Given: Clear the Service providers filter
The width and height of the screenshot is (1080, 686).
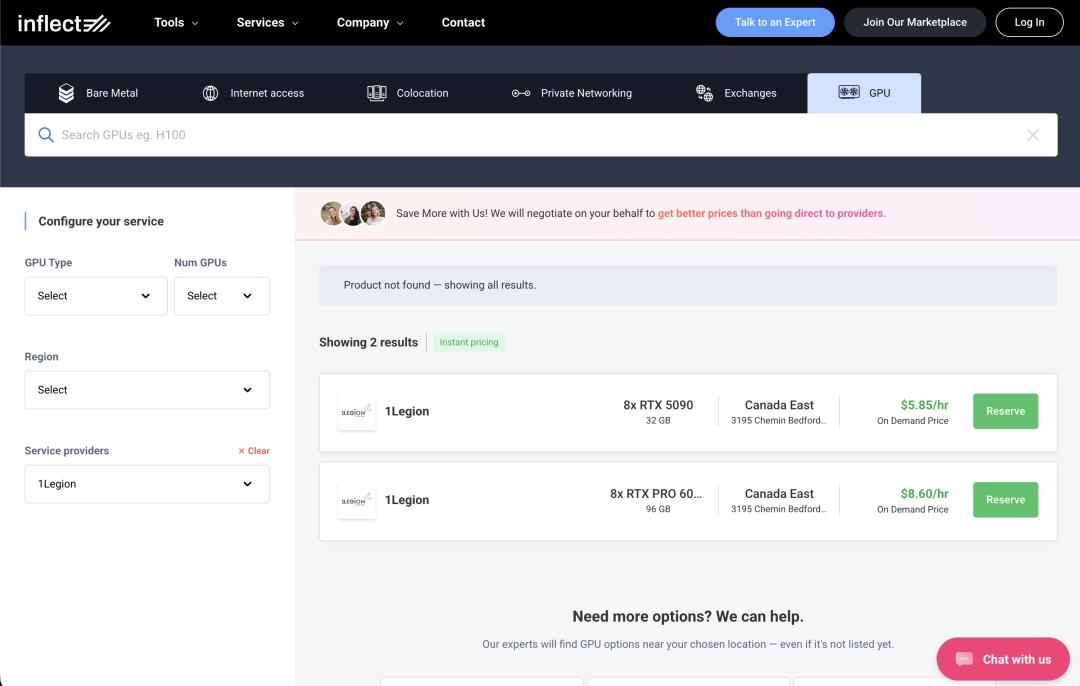Looking at the screenshot, I should [254, 451].
